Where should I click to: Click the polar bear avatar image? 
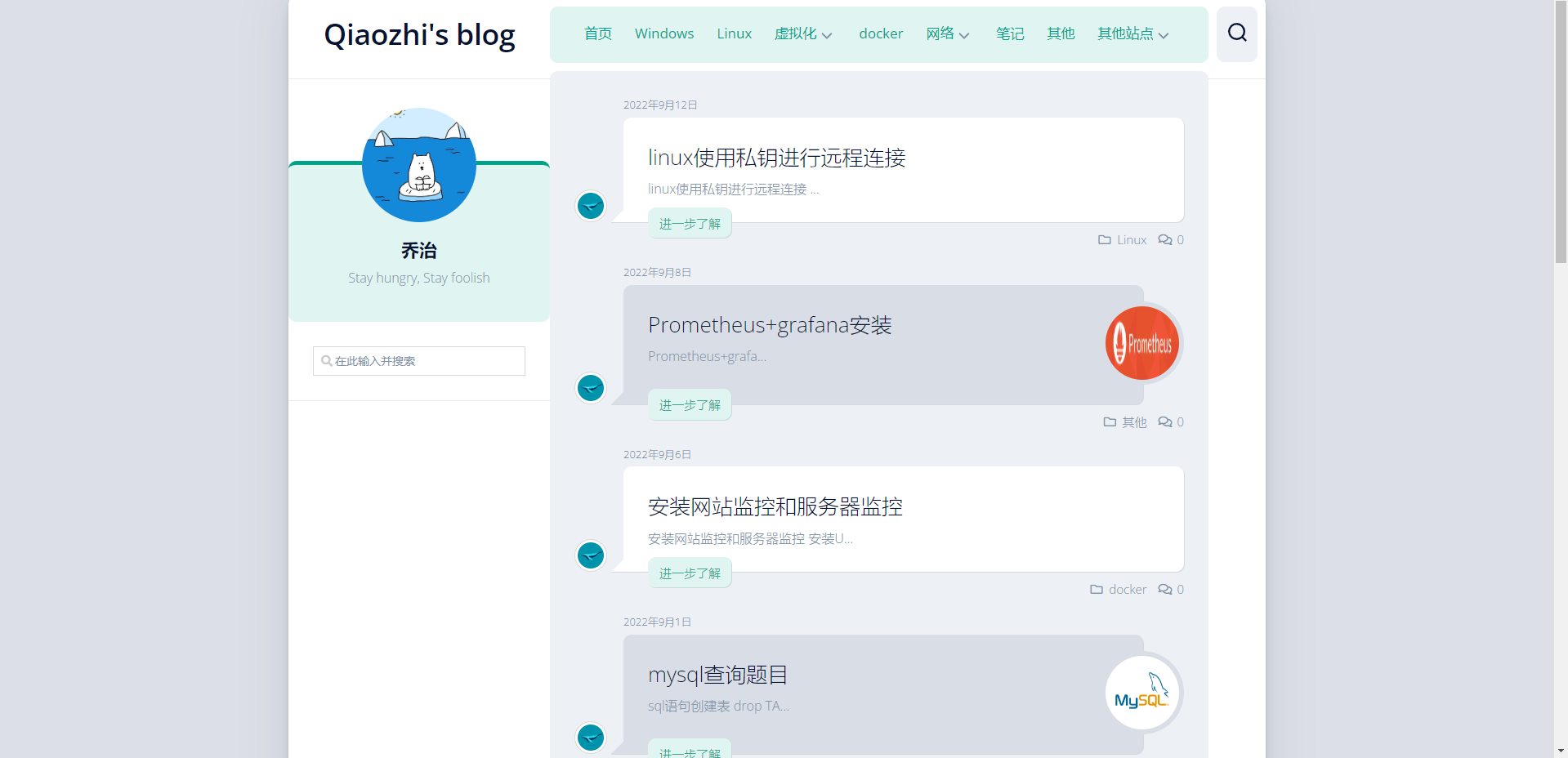[x=419, y=165]
